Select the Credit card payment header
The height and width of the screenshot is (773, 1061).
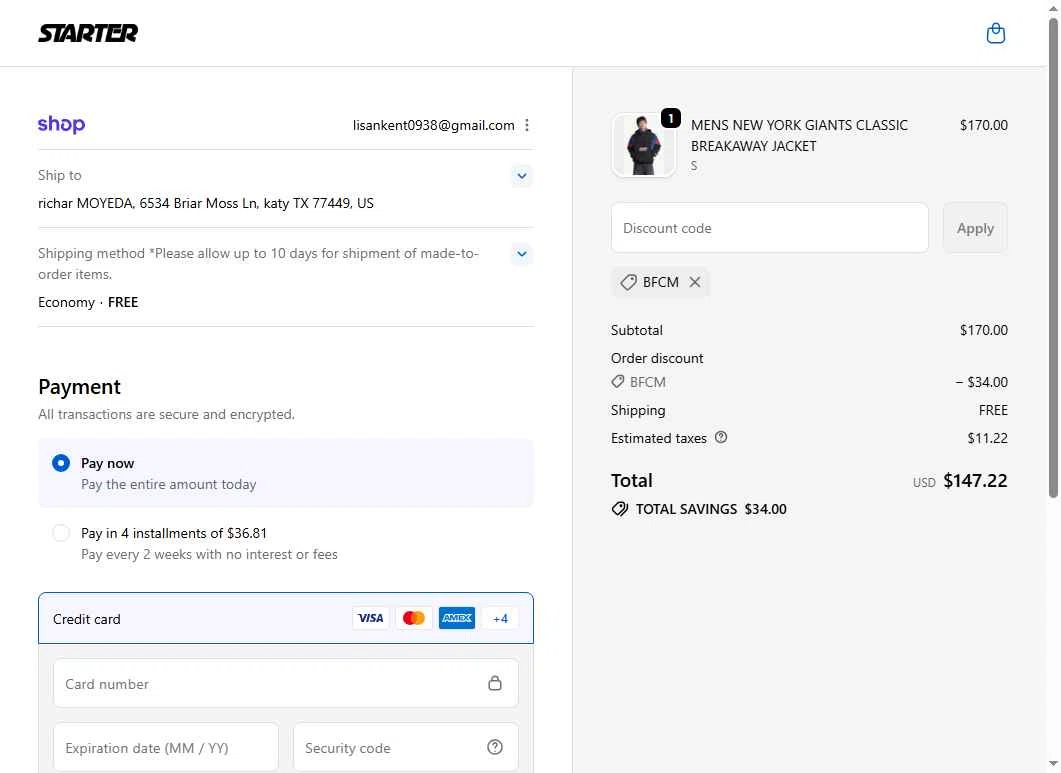pyautogui.click(x=286, y=618)
